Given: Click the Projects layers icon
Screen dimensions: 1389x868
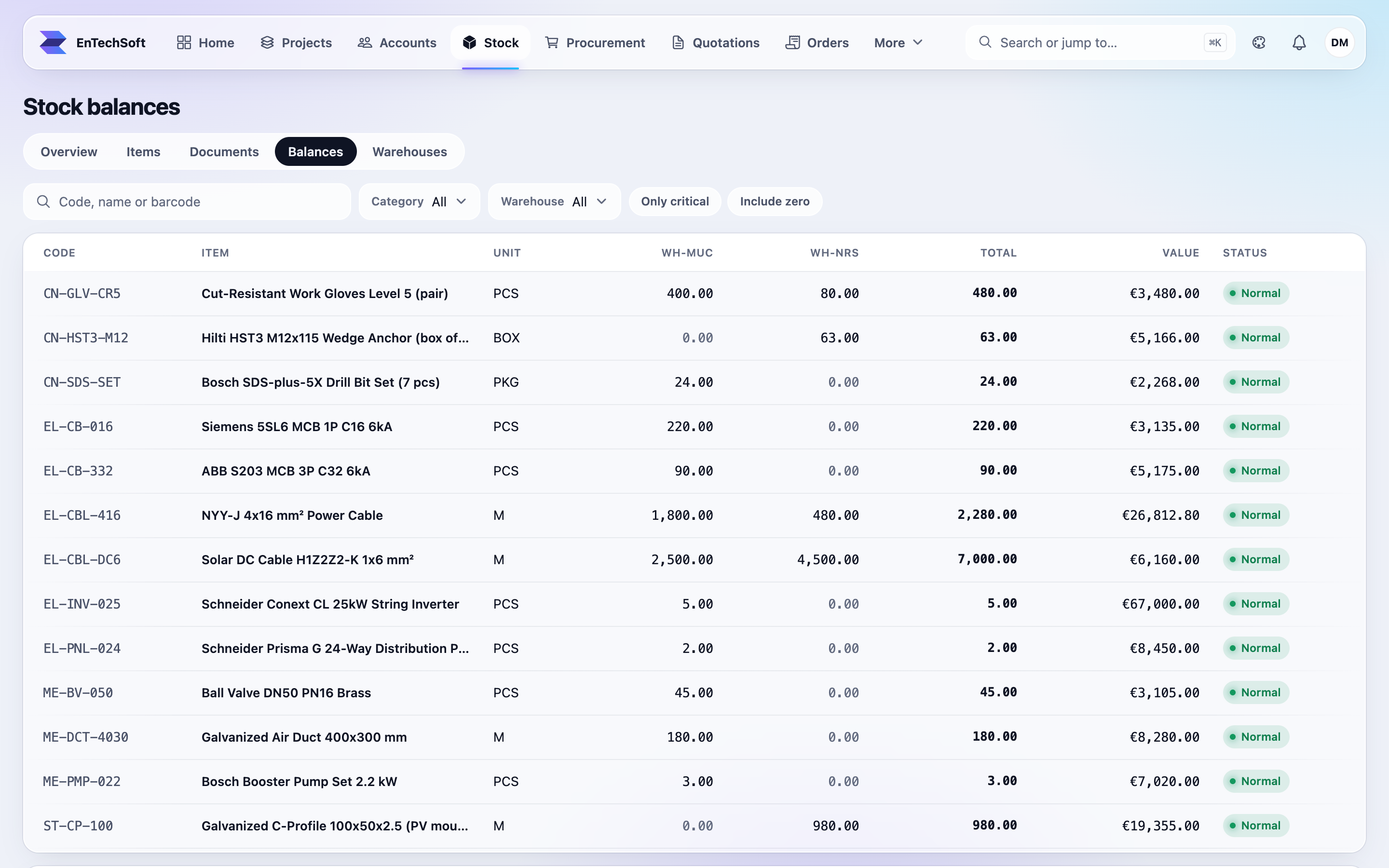Looking at the screenshot, I should click(x=267, y=42).
